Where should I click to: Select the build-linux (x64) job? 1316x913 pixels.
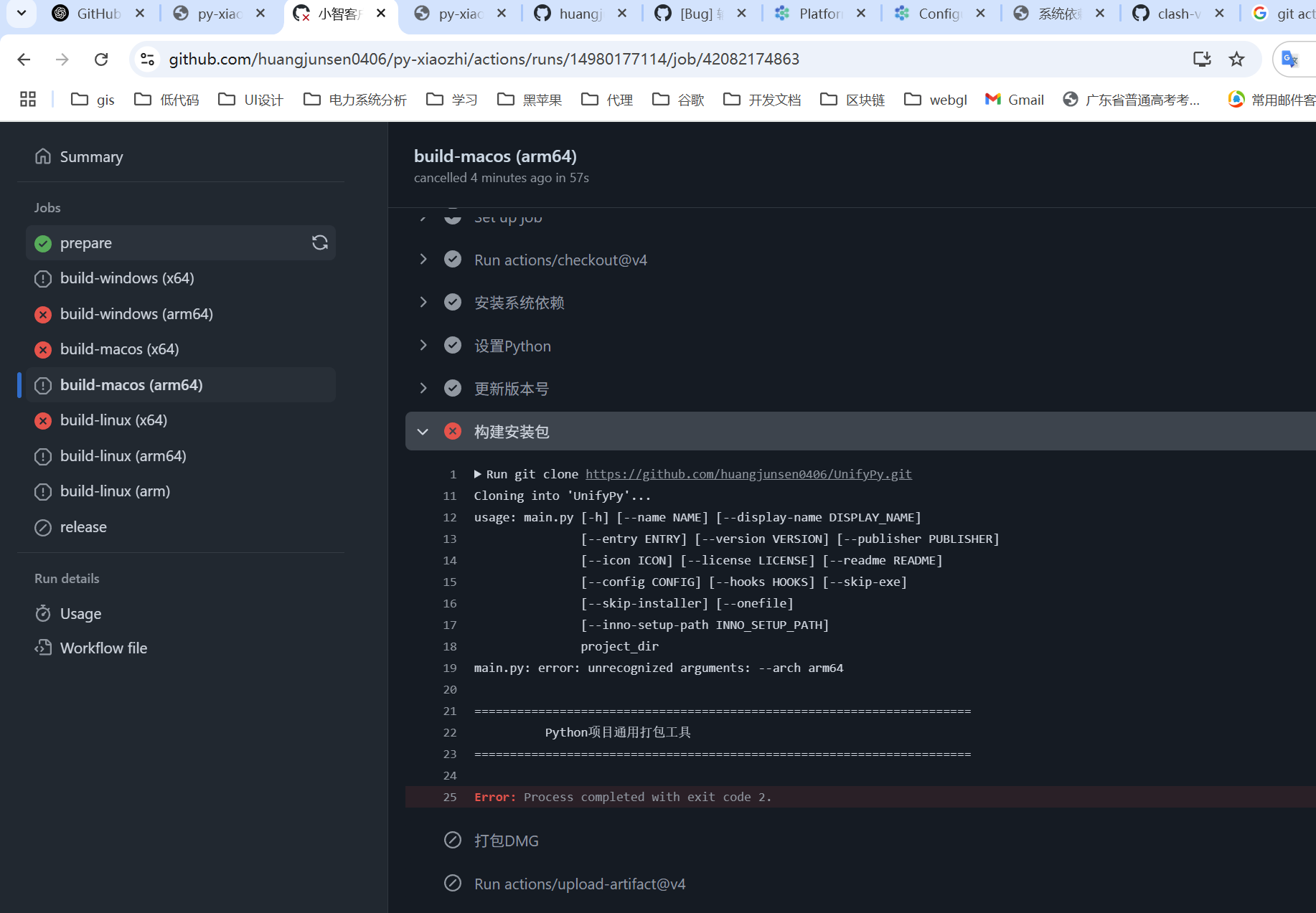pos(113,420)
